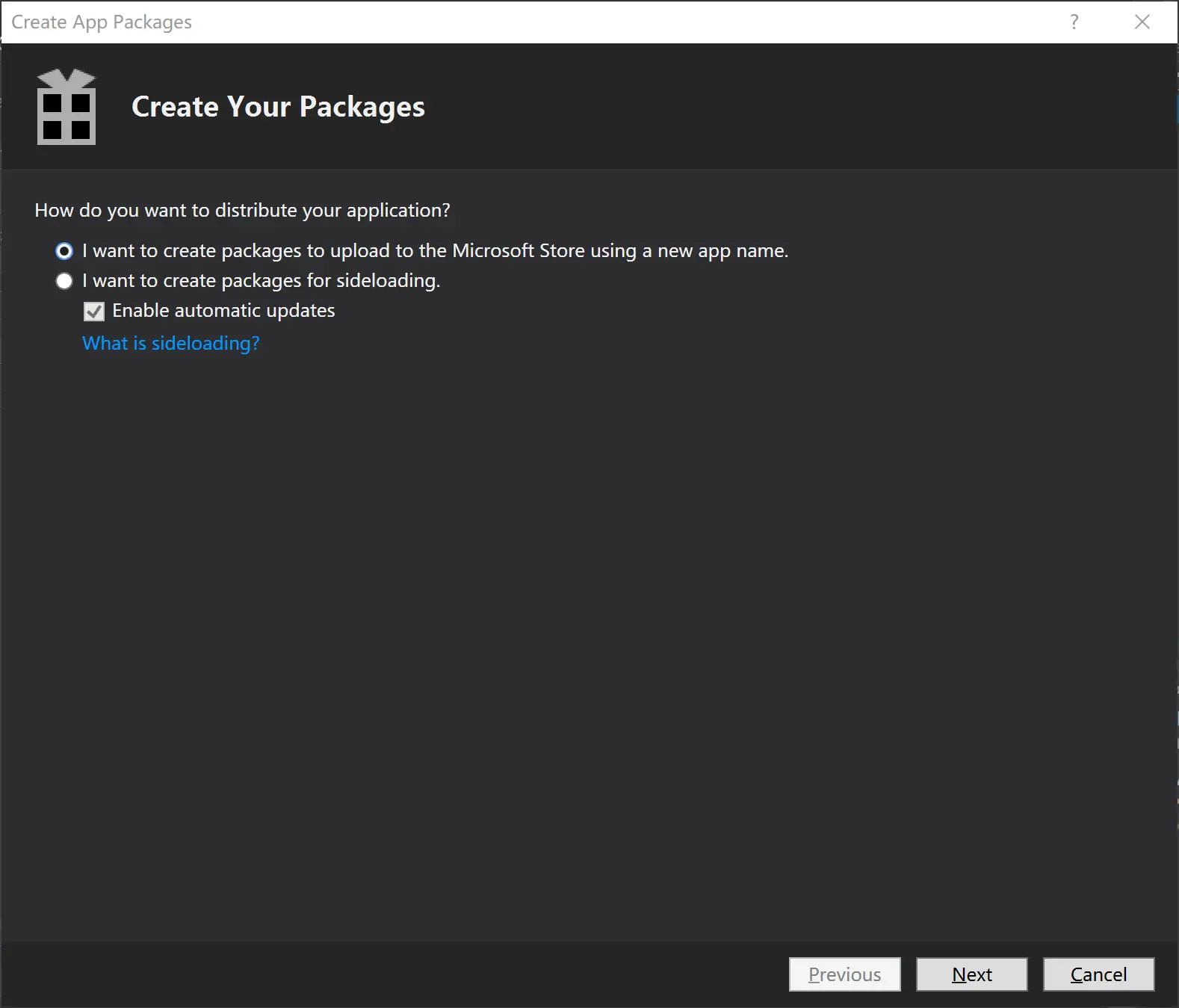
Task: Click the 'create packages for sideloading' label text
Action: pos(261,281)
